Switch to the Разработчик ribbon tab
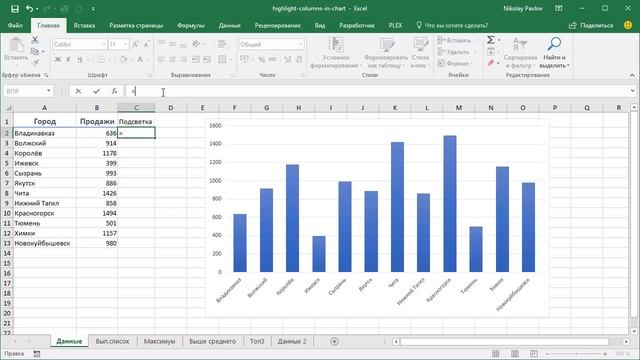 click(357, 25)
